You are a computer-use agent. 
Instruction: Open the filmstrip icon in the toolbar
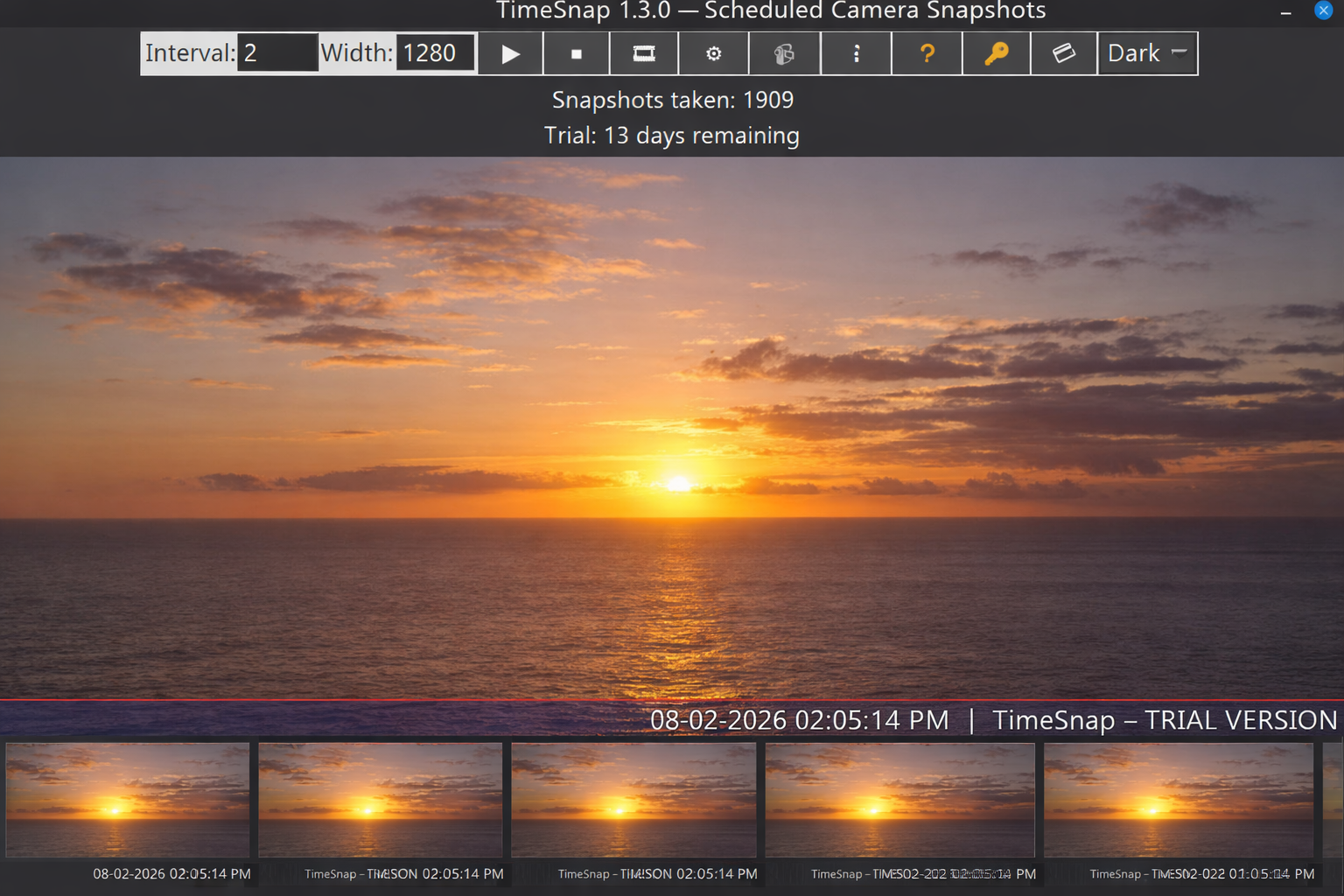tap(644, 53)
